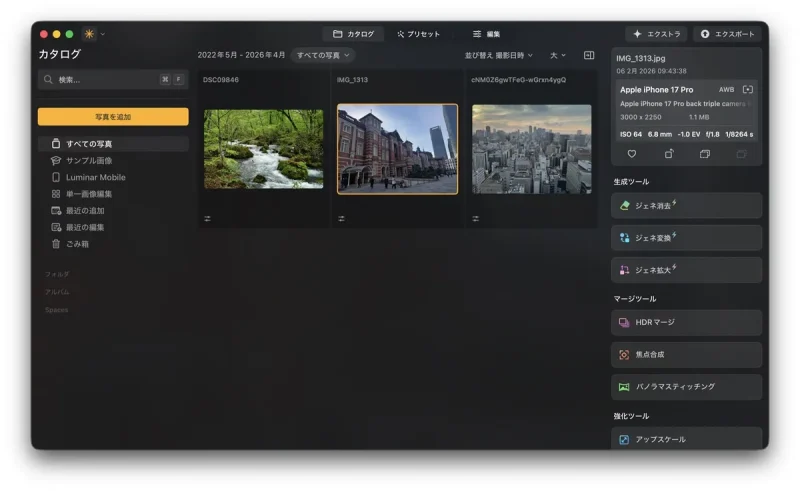Image resolution: width=800 pixels, height=491 pixels.
Task: Expand the すべての写真 filter dropdown
Action: click(x=322, y=55)
